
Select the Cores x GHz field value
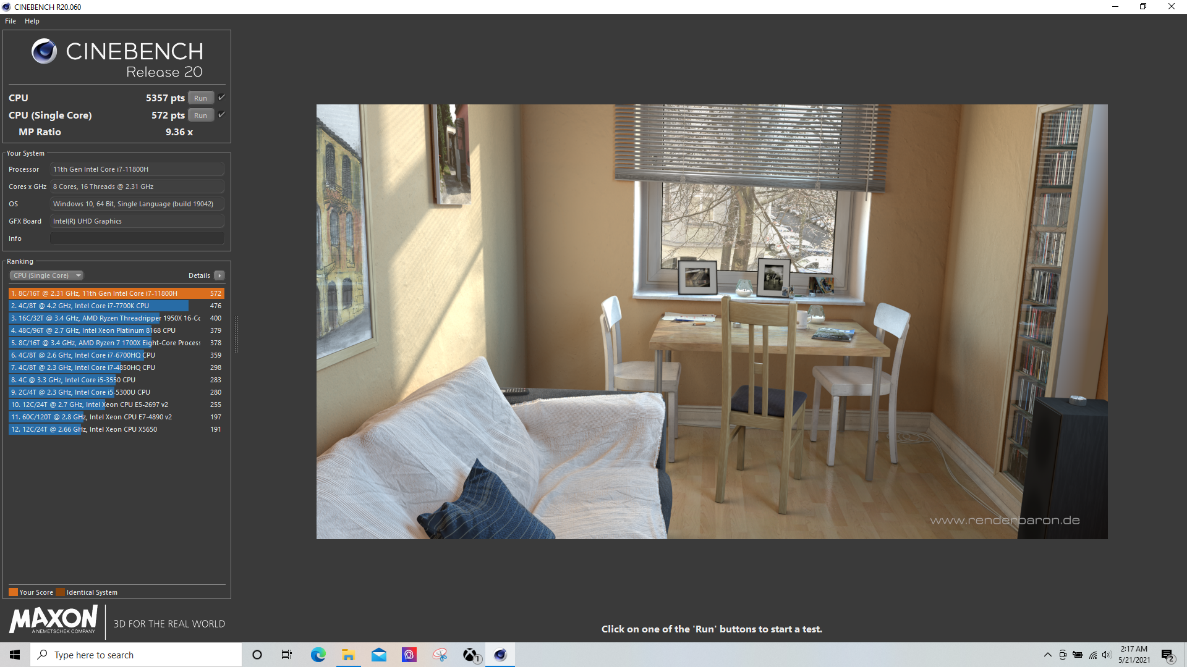[137, 186]
